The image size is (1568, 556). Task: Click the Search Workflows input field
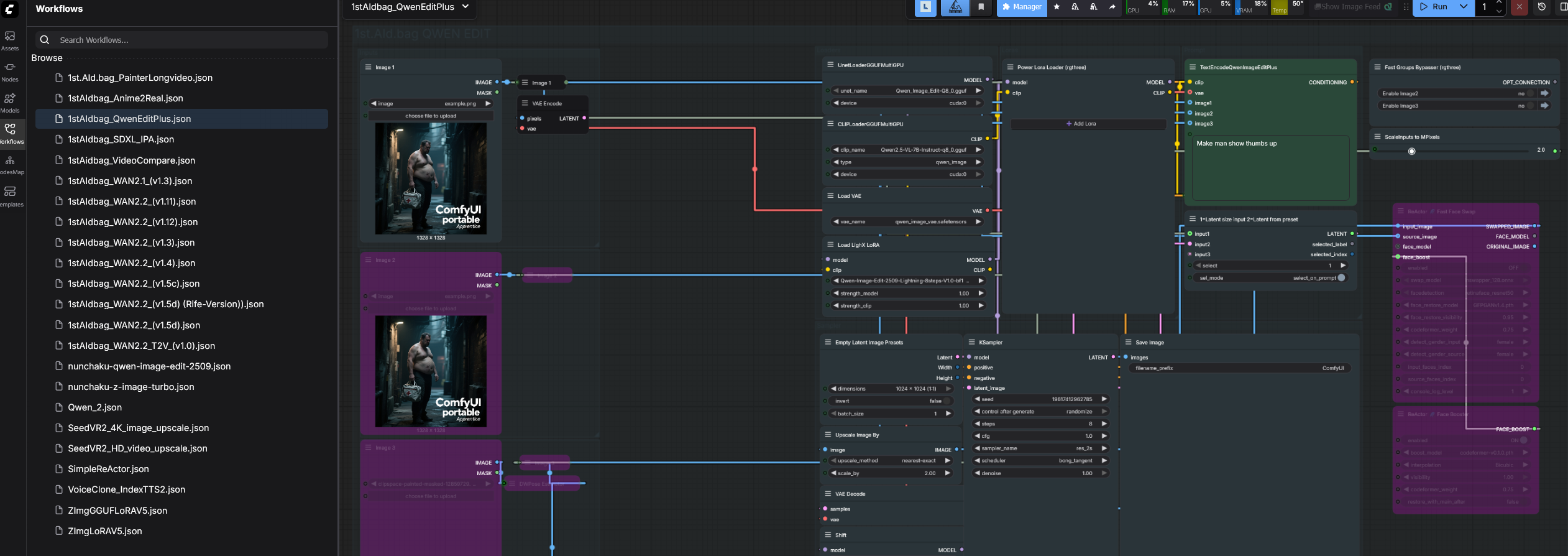(x=186, y=40)
